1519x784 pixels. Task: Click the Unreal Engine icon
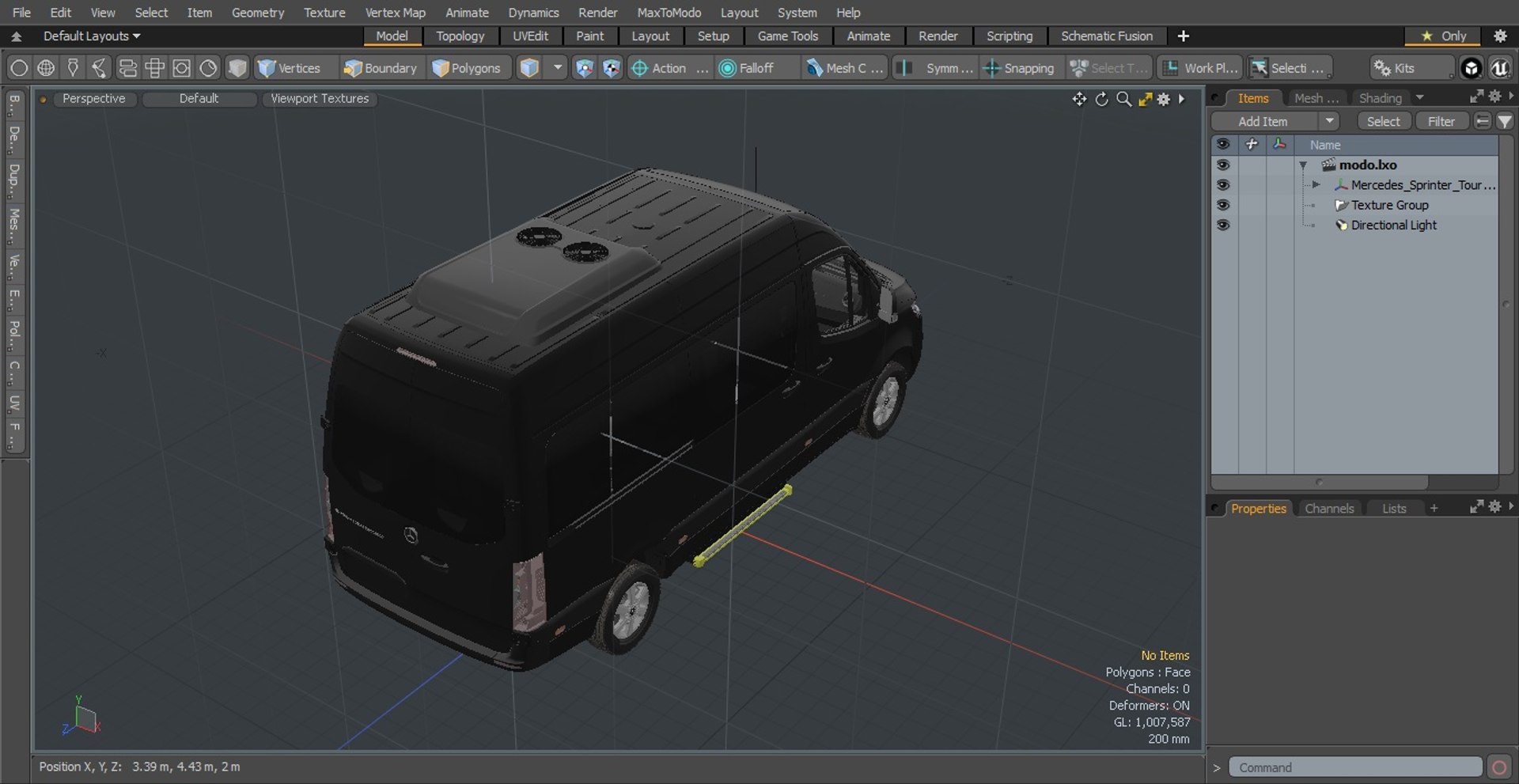[1499, 68]
